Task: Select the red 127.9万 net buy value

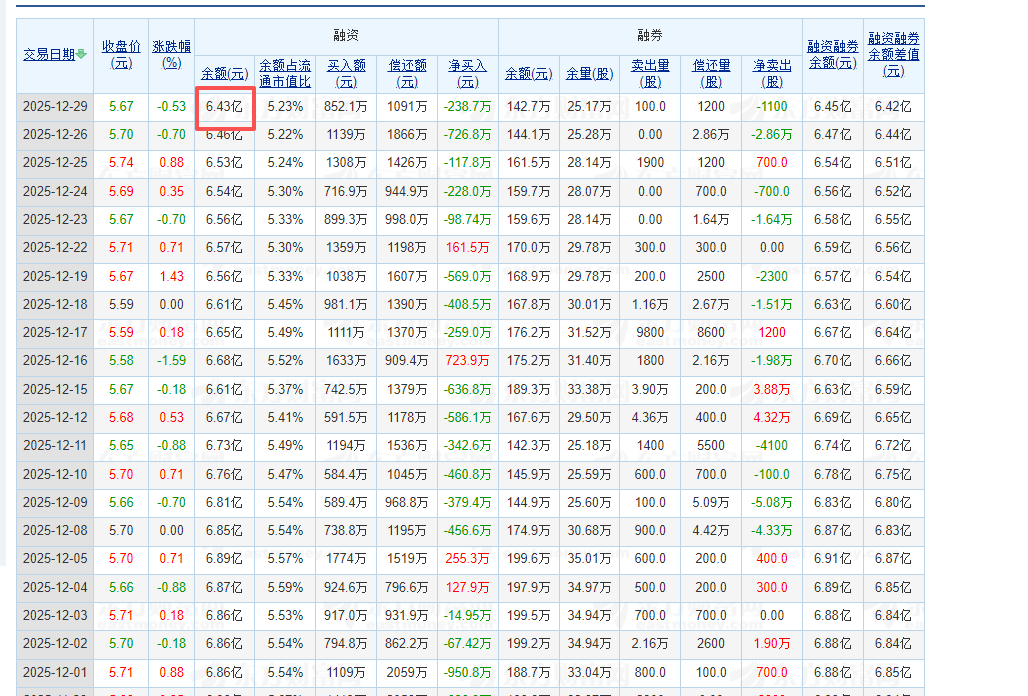Action: tap(467, 588)
